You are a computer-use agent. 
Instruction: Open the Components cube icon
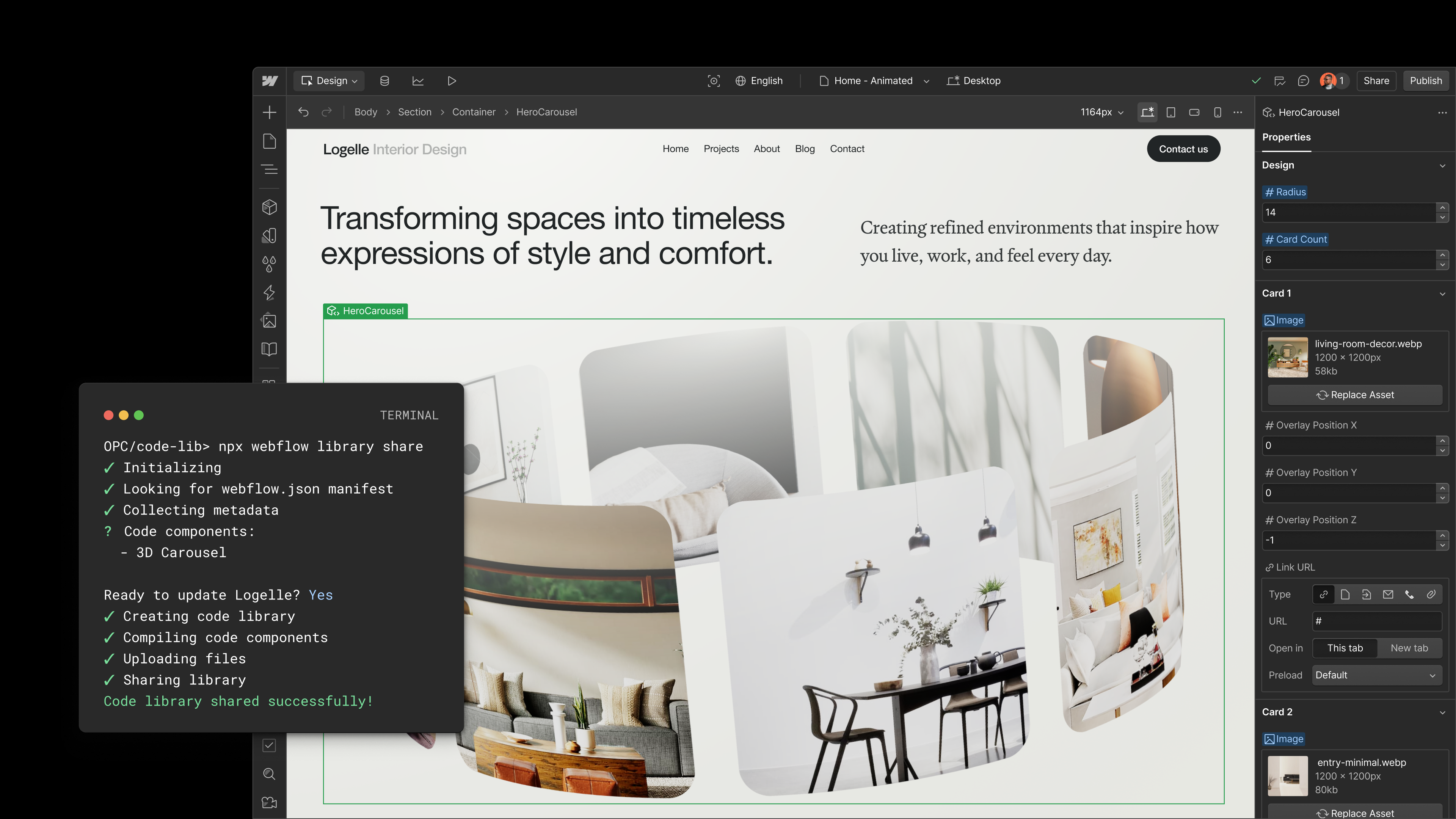[270, 207]
